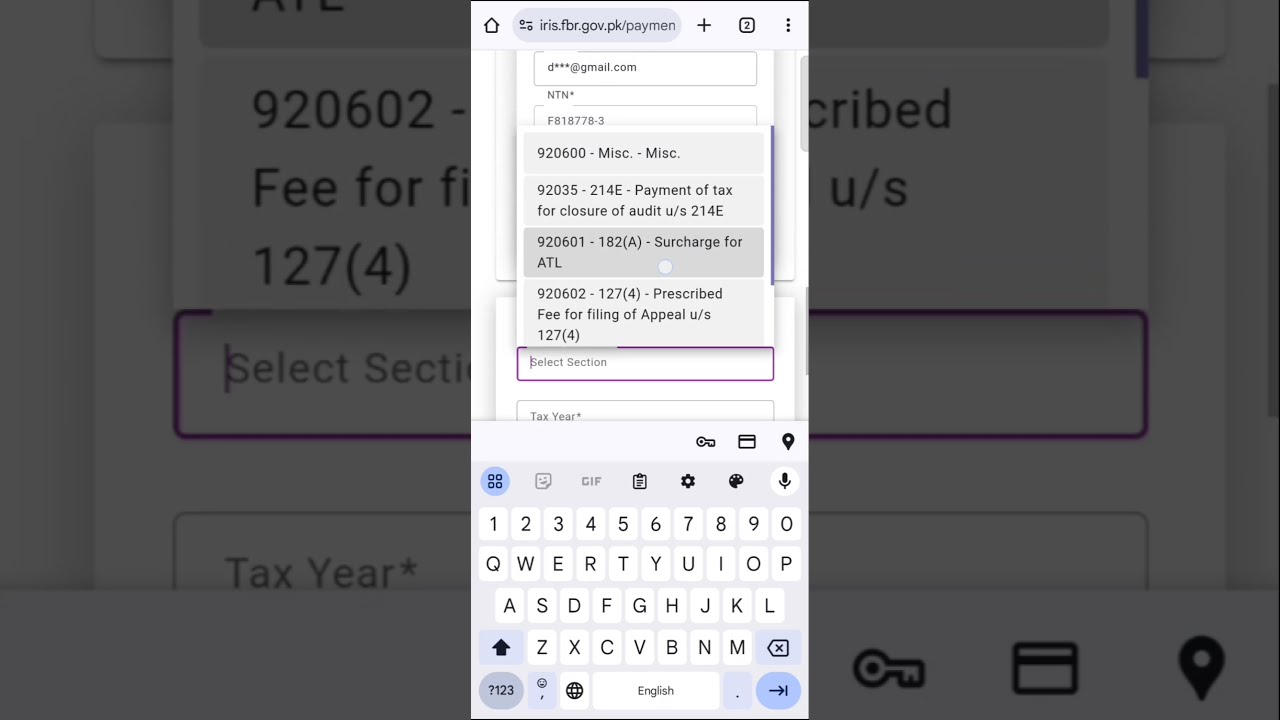Tap the English space bar

[656, 691]
